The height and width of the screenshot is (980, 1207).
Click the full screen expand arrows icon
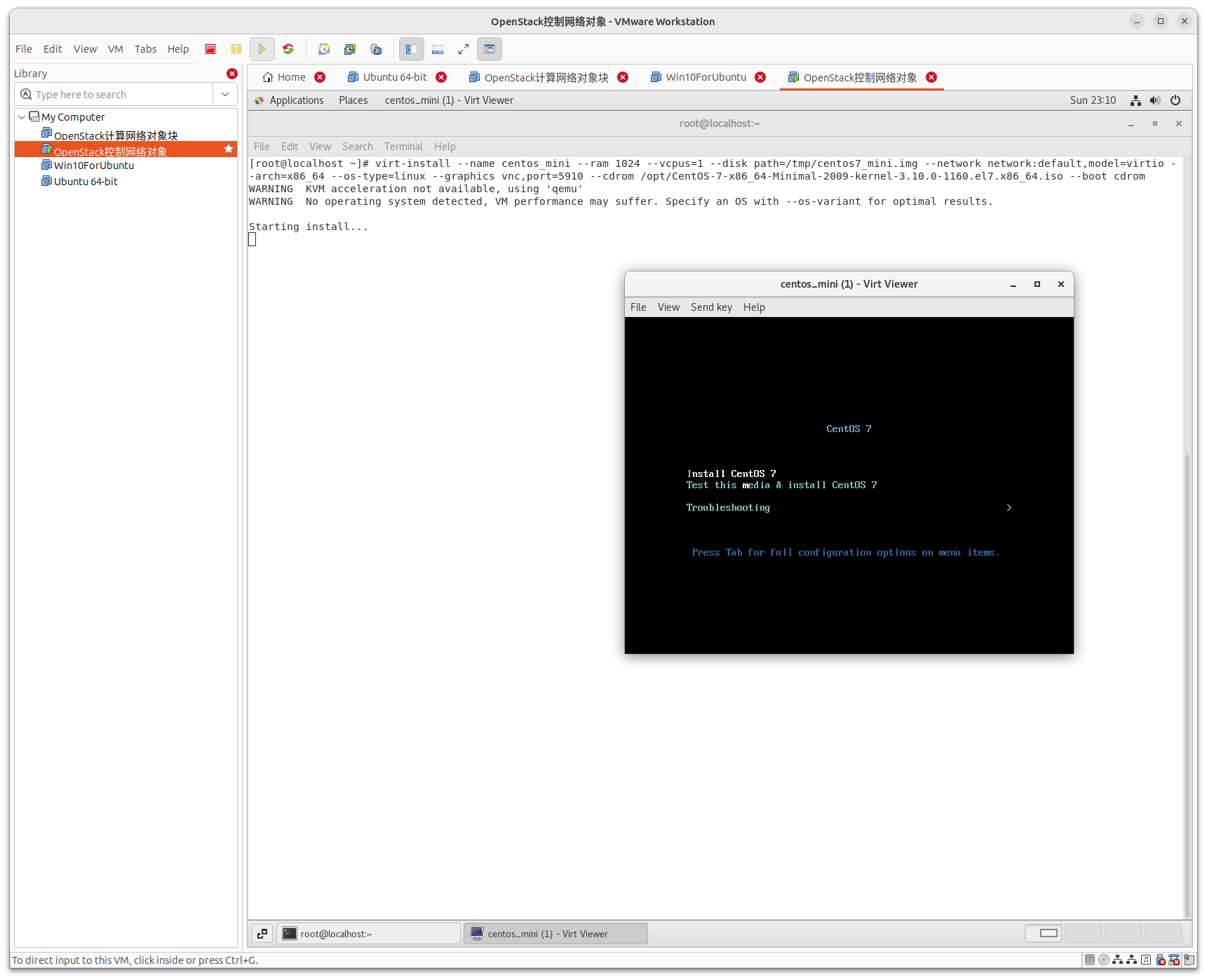(464, 49)
